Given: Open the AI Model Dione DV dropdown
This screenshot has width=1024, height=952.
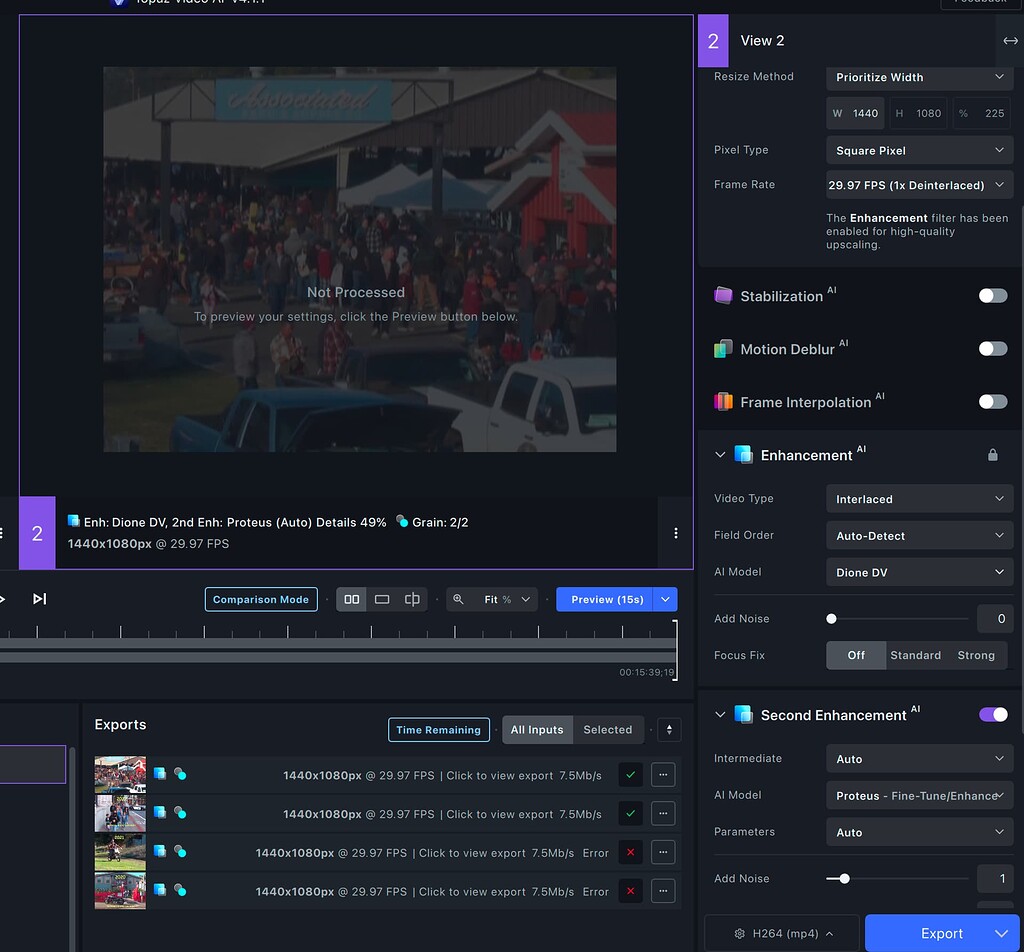Looking at the screenshot, I should pos(918,571).
